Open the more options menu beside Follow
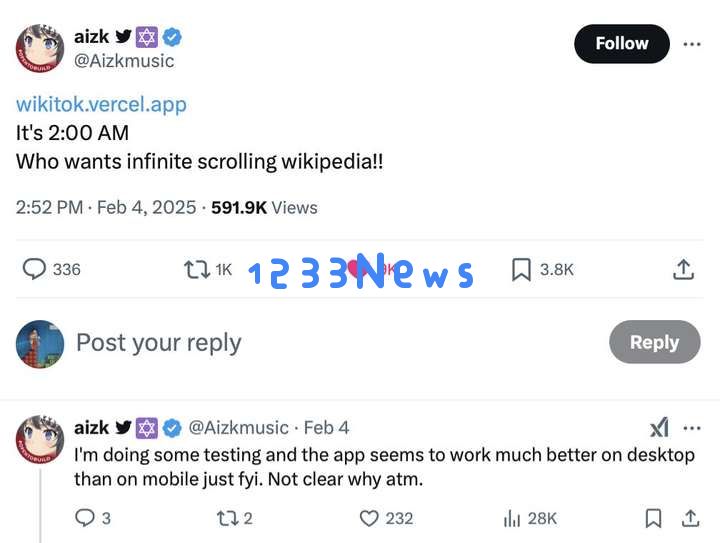720x543 pixels. (692, 44)
